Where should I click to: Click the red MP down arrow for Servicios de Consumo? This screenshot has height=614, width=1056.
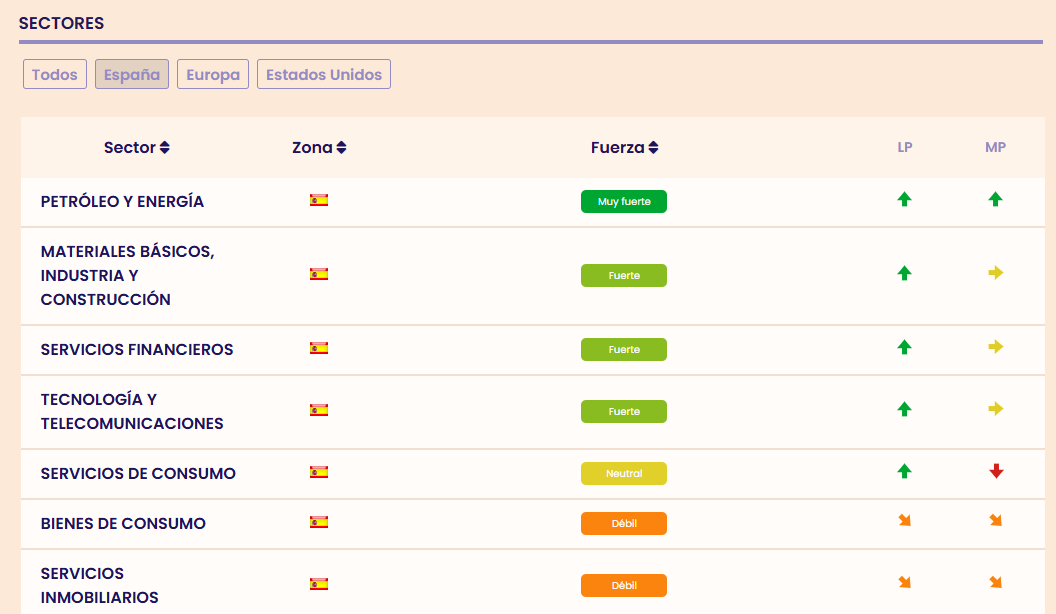[x=995, y=471]
